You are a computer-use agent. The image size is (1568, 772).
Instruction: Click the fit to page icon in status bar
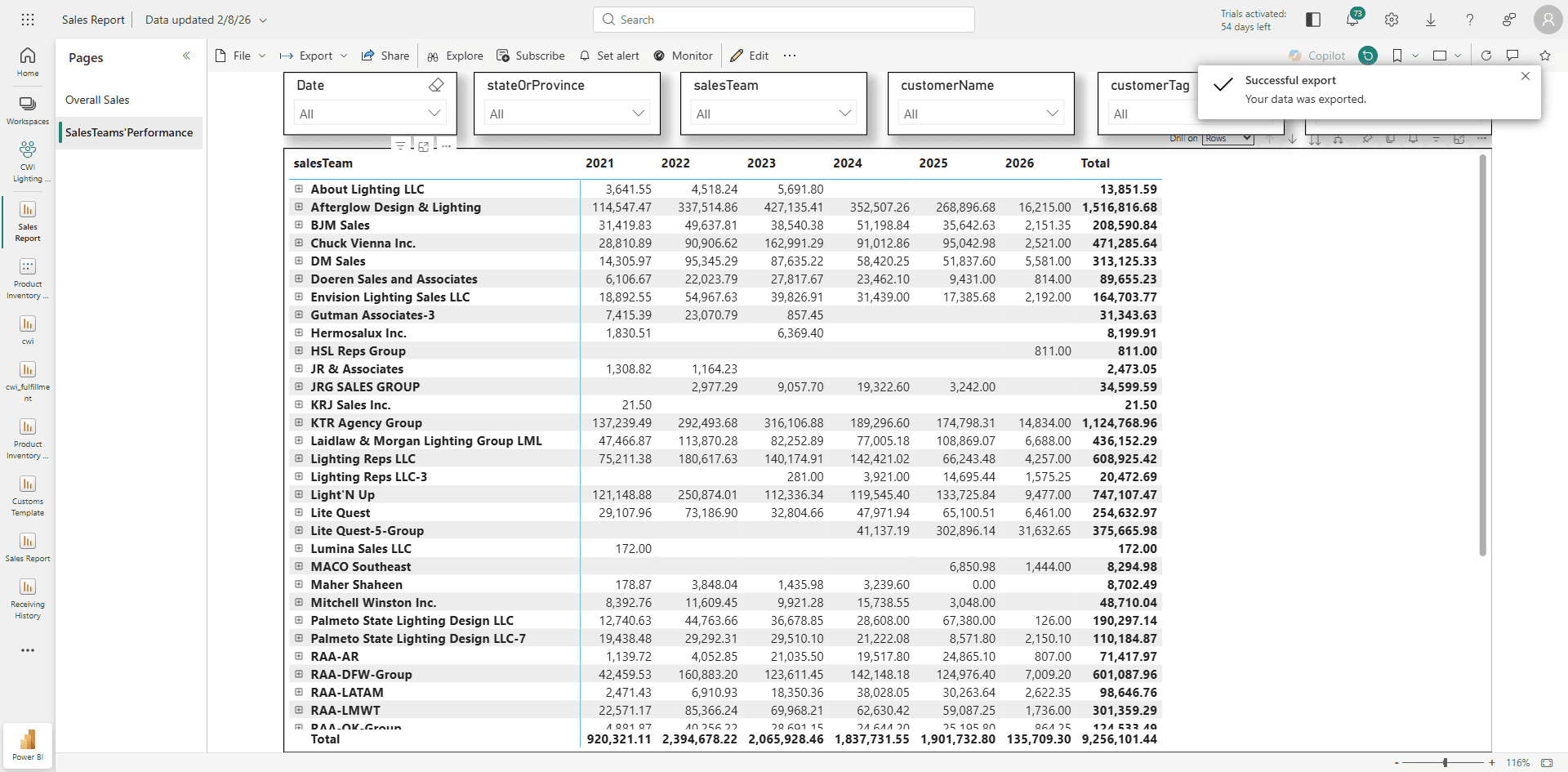pyautogui.click(x=1547, y=762)
